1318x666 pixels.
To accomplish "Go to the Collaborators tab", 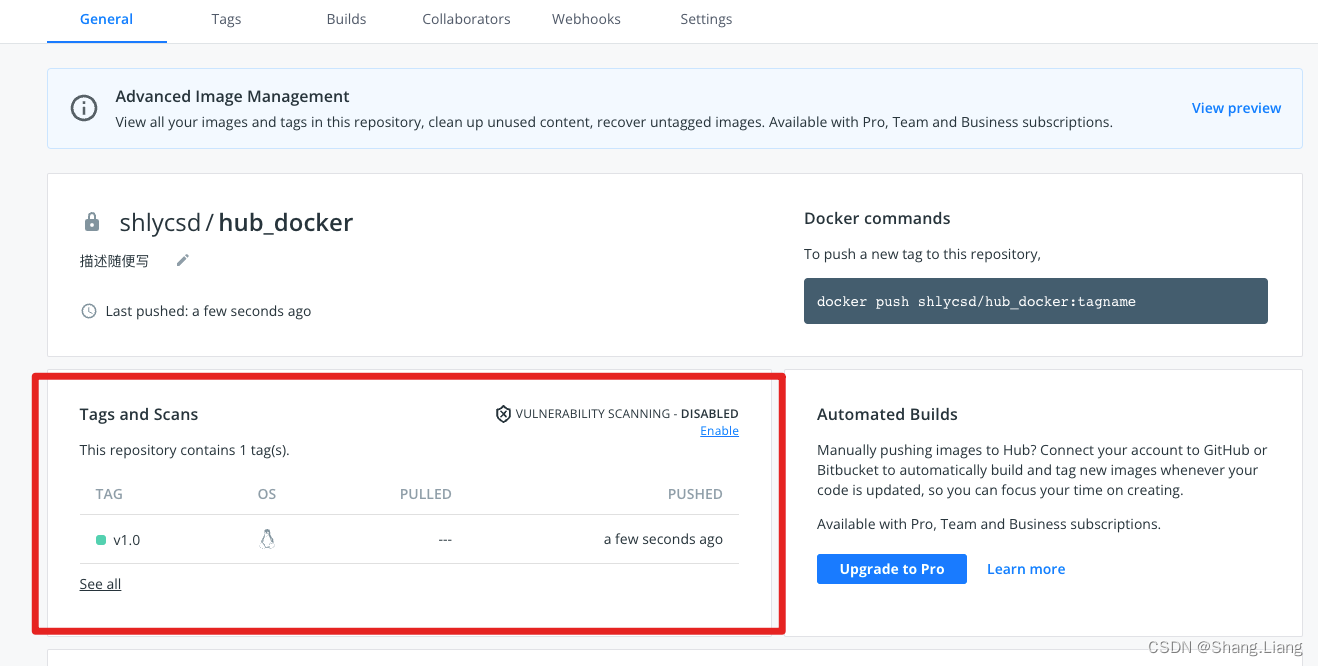I will click(x=466, y=19).
